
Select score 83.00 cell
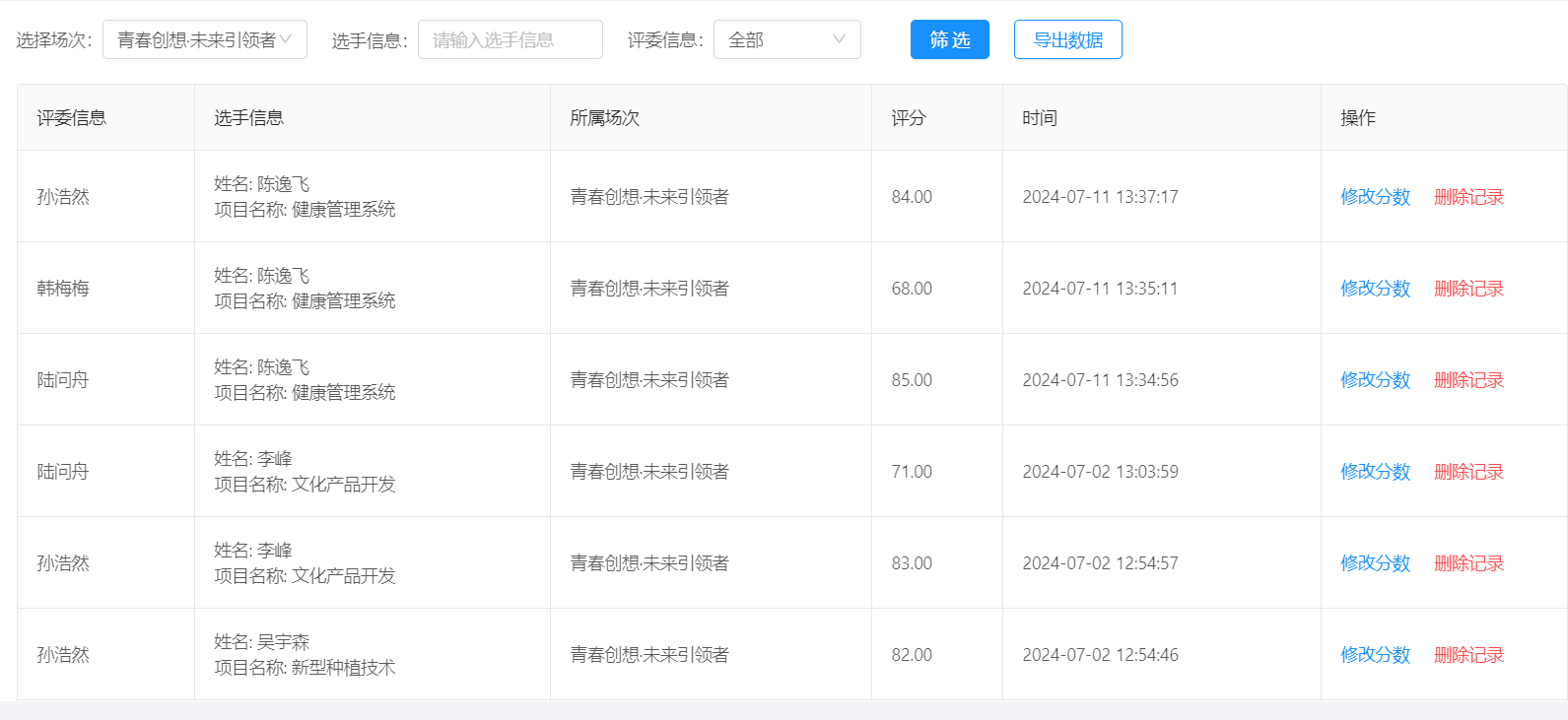point(937,563)
